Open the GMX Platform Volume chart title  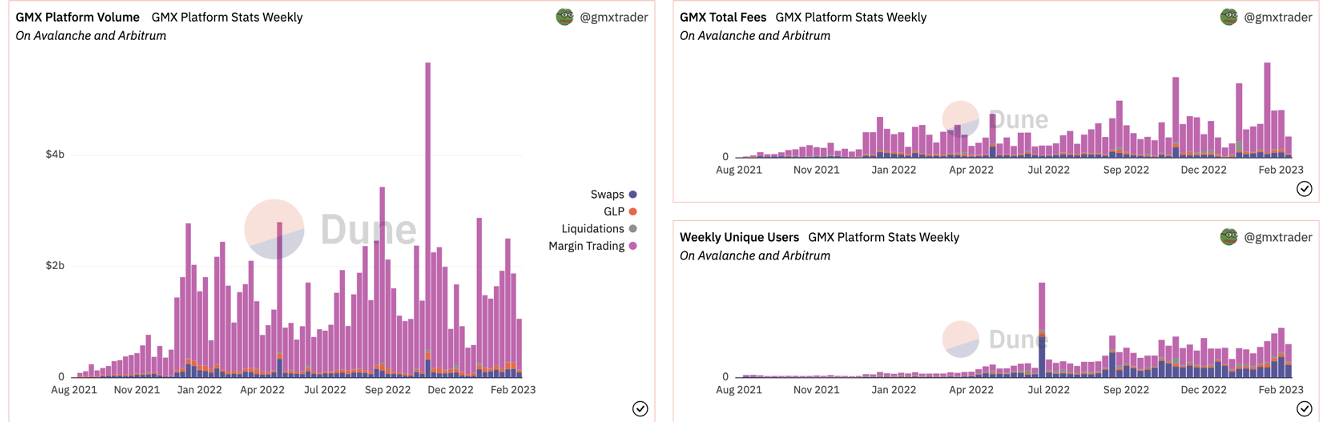[78, 17]
